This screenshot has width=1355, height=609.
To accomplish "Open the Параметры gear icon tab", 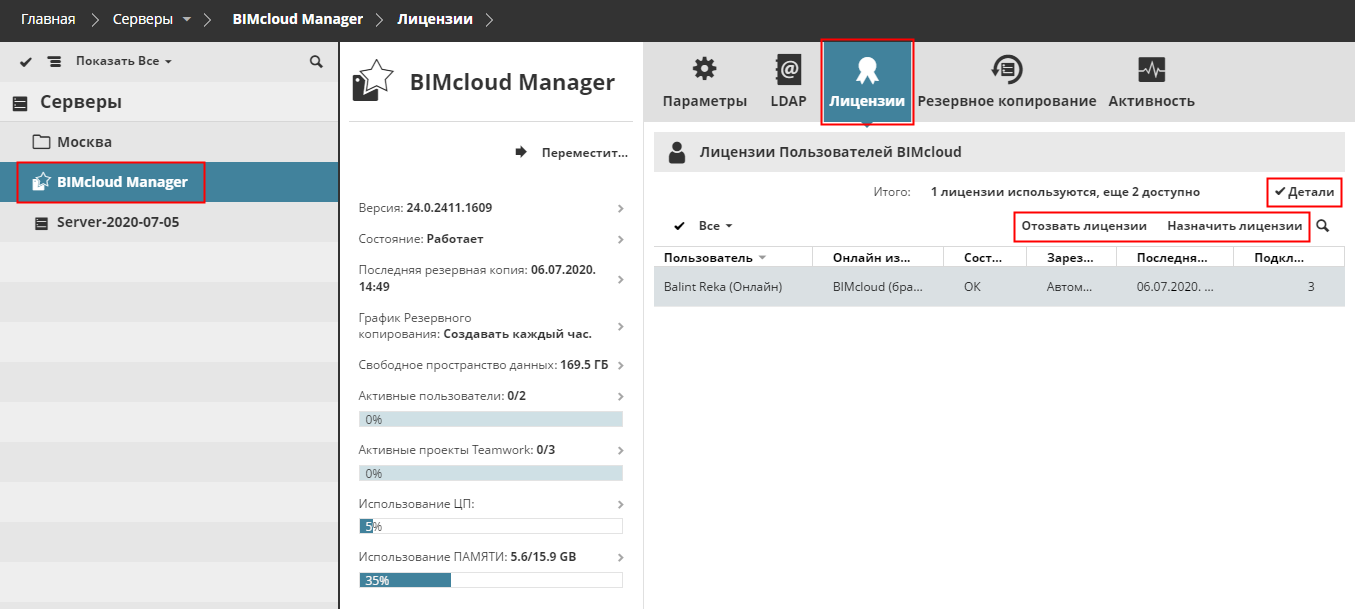I will point(704,70).
